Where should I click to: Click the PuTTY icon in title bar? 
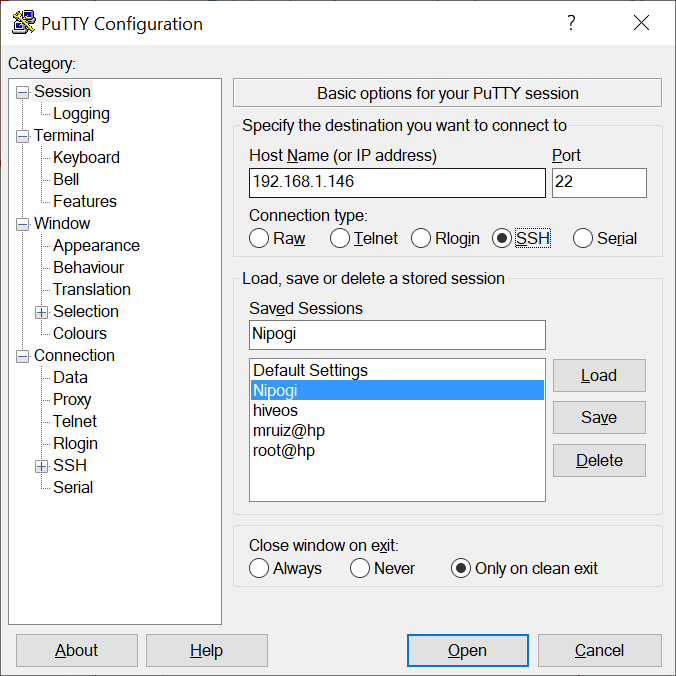24,23
